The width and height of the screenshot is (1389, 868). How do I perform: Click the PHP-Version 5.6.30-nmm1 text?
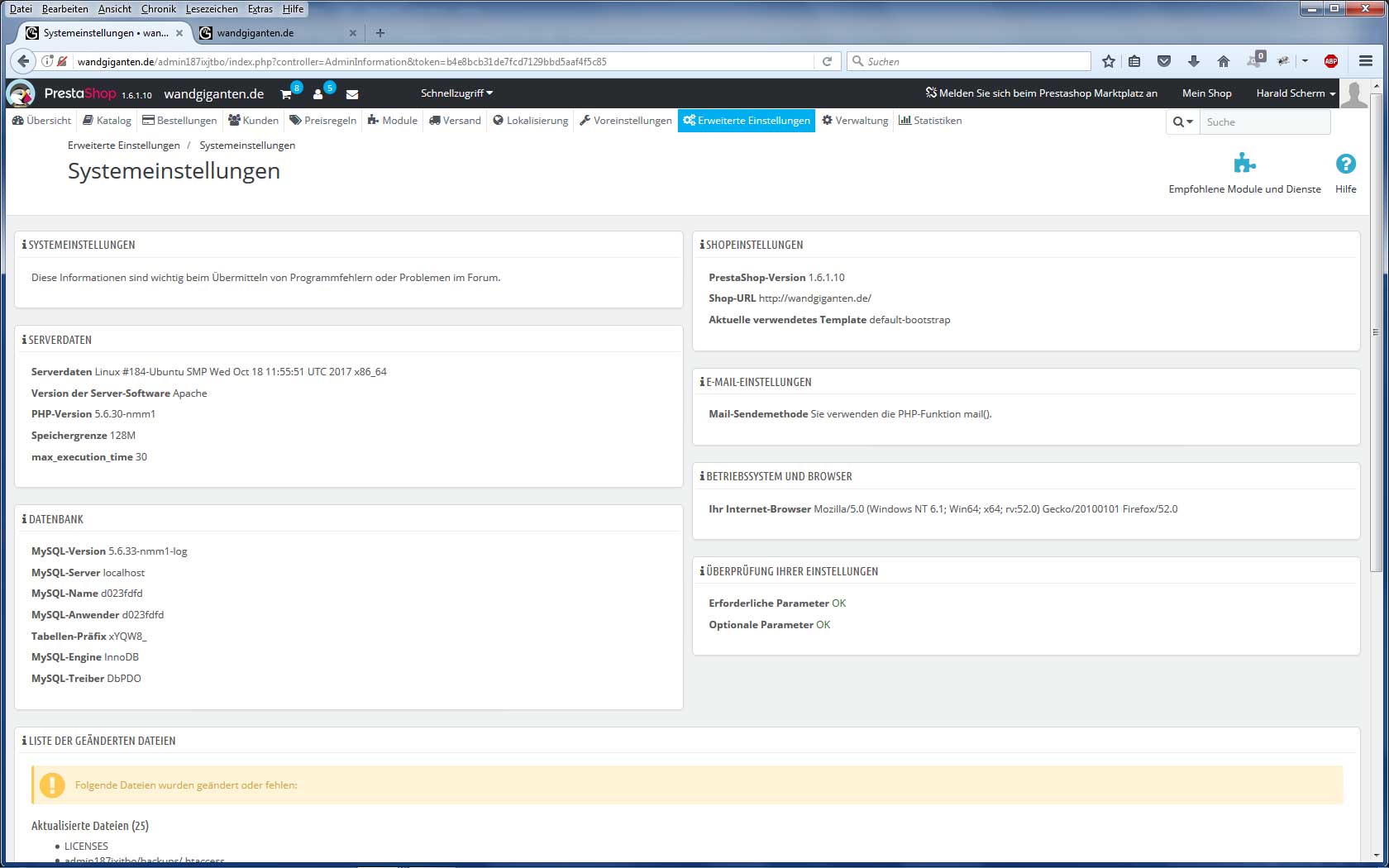pyautogui.click(x=93, y=414)
